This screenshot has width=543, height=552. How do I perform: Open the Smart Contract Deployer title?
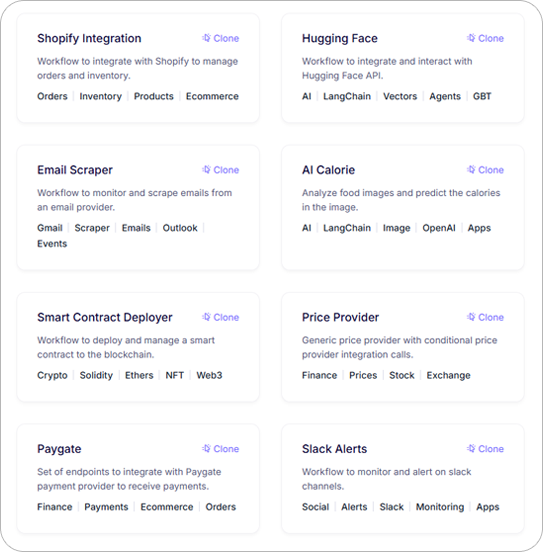coord(105,317)
